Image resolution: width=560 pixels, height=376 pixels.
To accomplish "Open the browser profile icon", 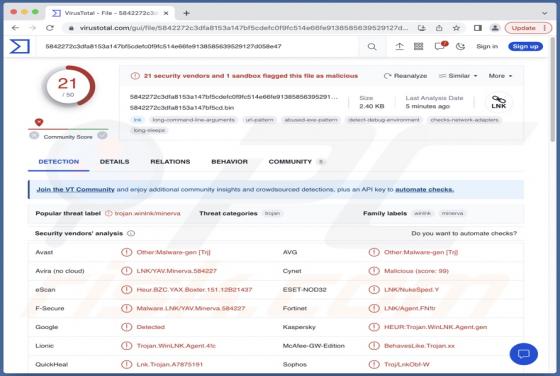I will [x=495, y=28].
